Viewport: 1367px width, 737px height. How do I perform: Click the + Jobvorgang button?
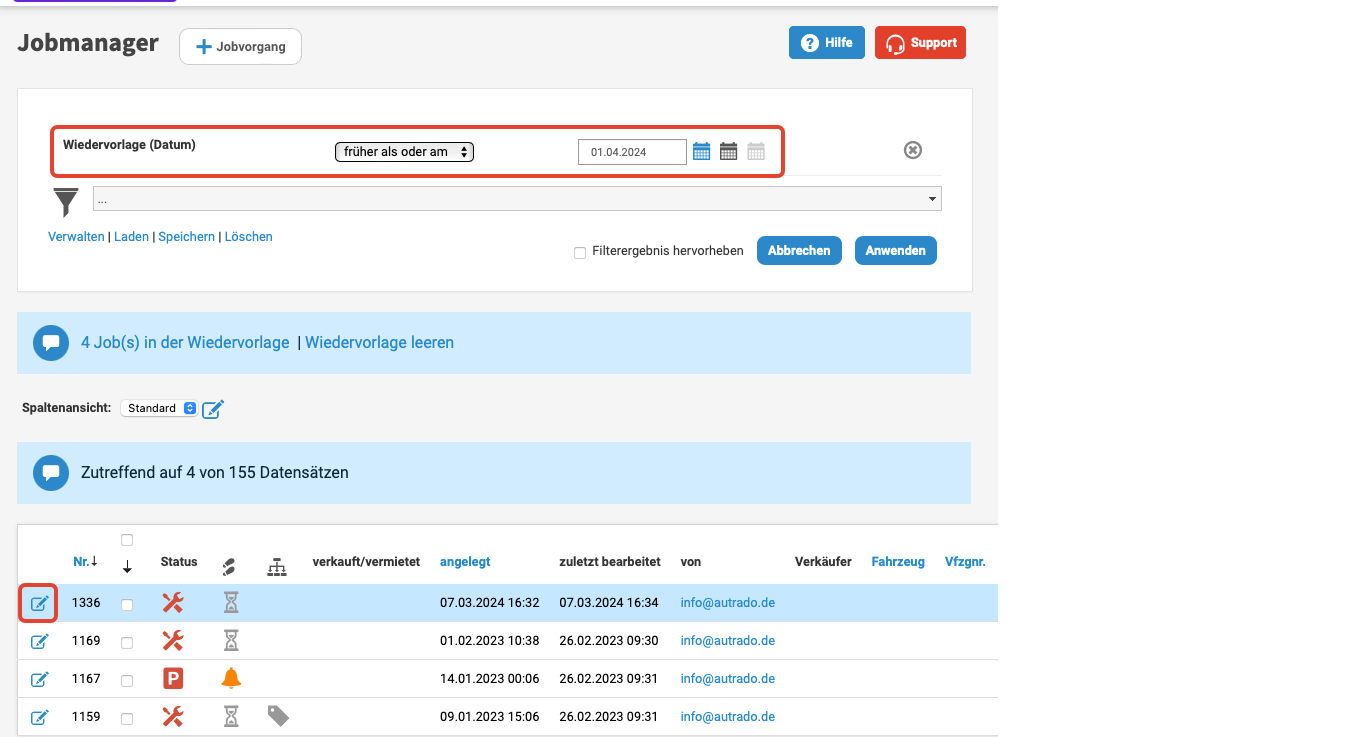point(240,47)
